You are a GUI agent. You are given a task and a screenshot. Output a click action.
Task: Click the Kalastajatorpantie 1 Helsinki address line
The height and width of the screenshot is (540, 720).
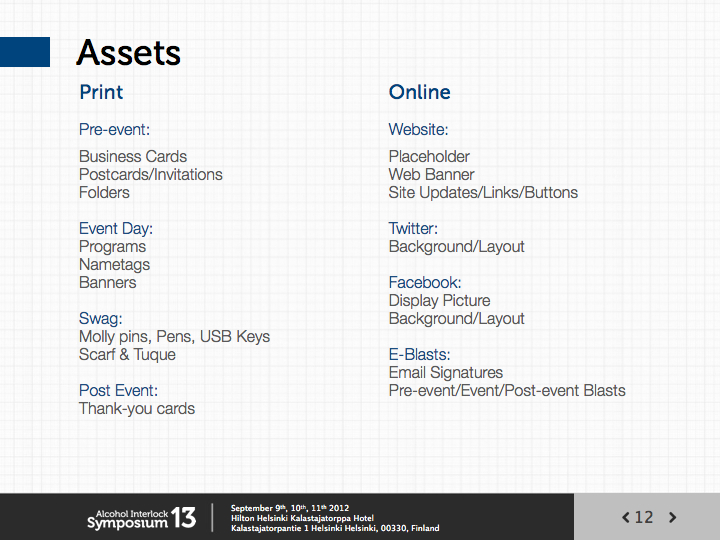click(x=335, y=528)
